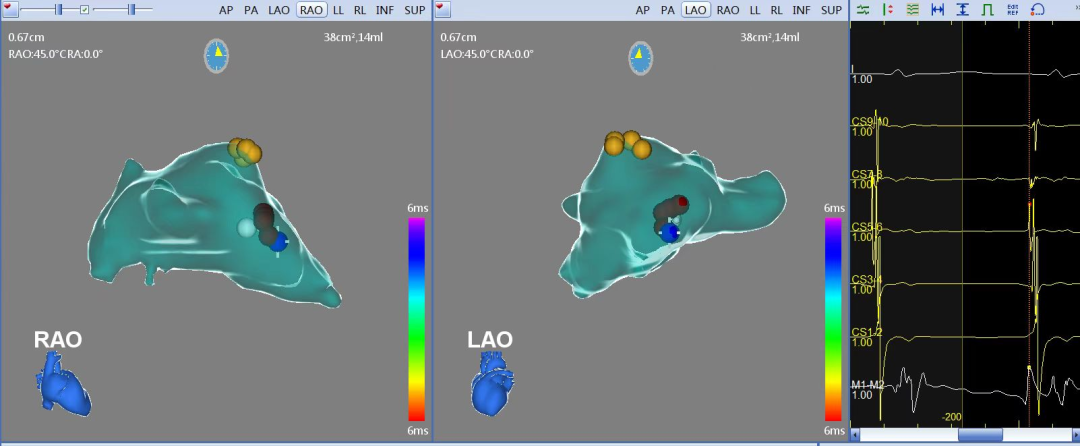The image size is (1080, 446).
Task: Click the first slider handle in left panel
Action: coord(59,9)
